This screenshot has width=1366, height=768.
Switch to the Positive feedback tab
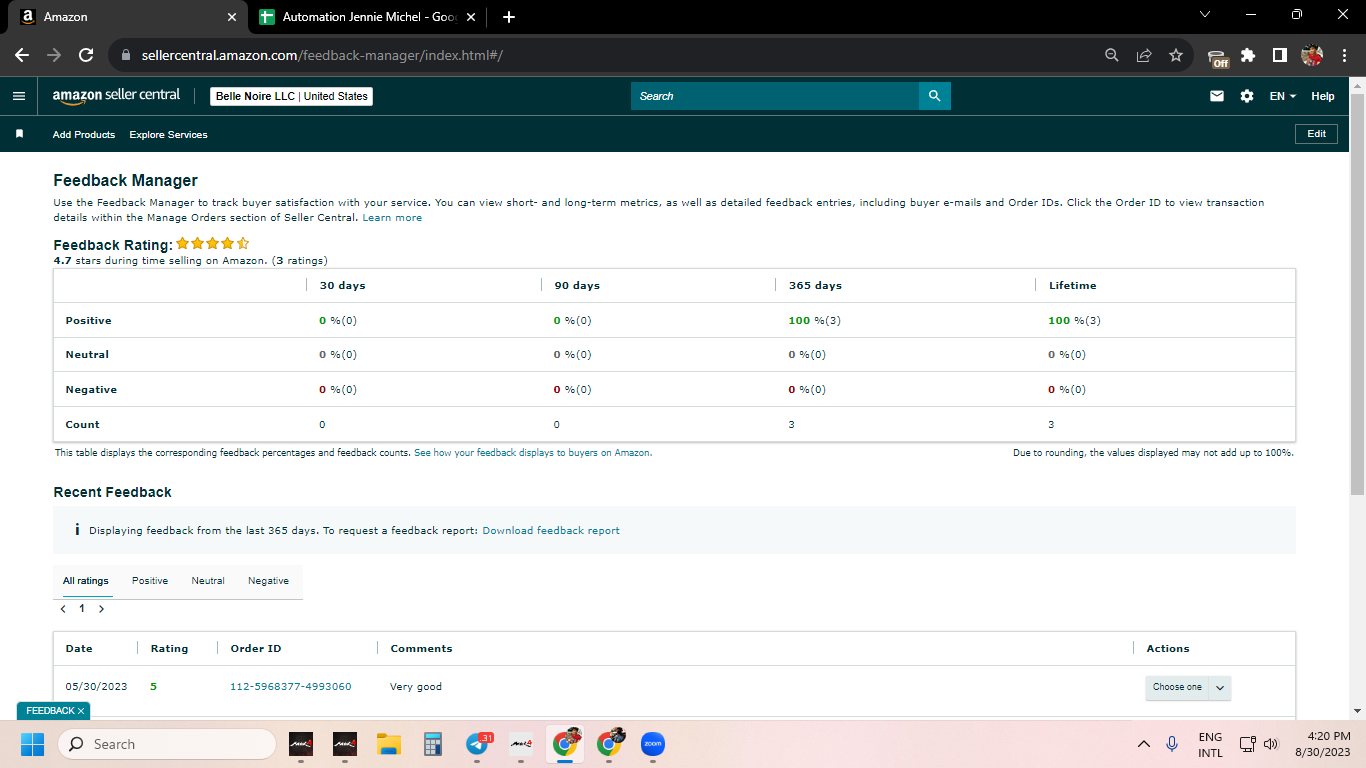pos(150,581)
